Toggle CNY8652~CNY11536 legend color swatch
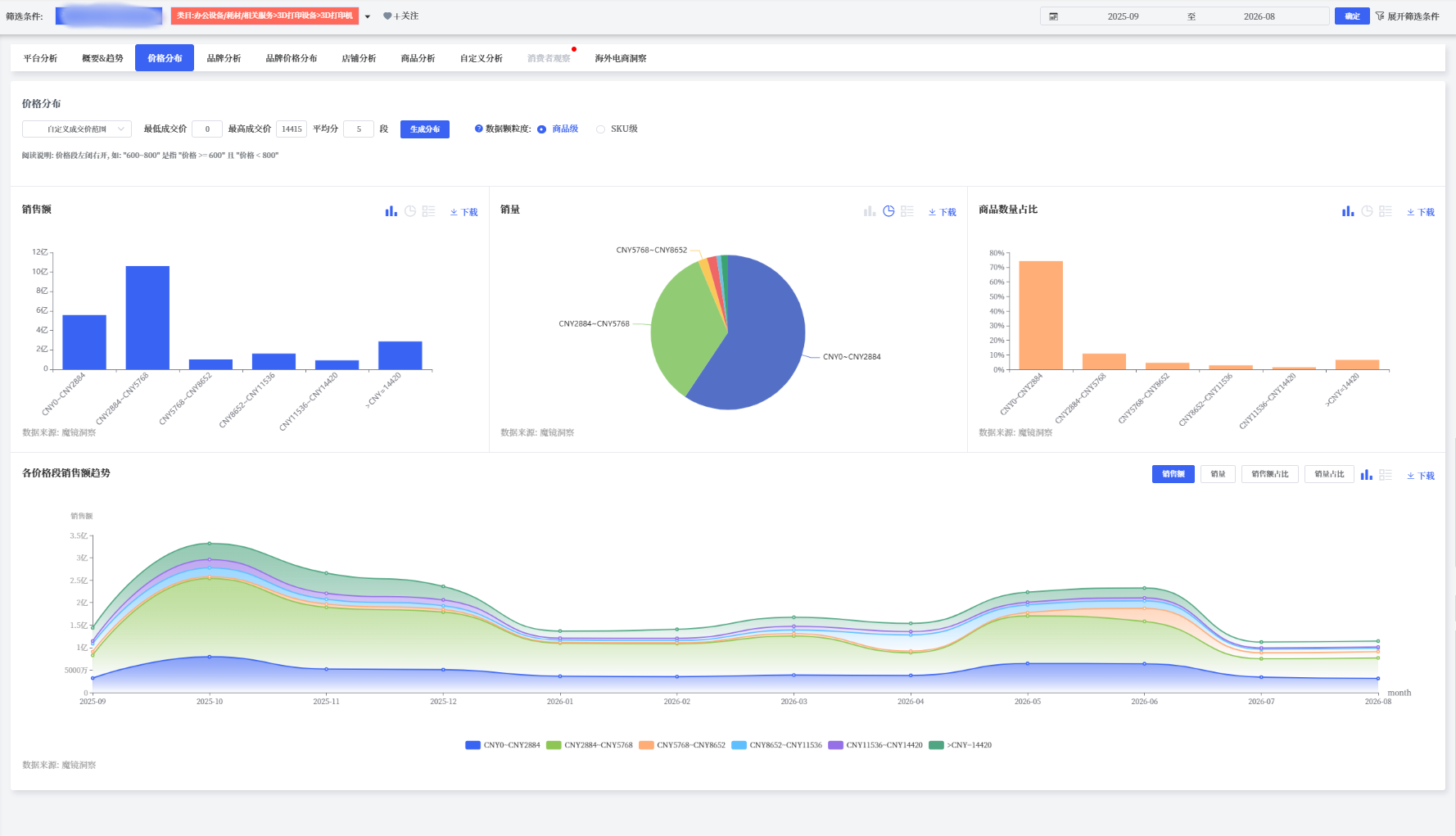This screenshot has width=1456, height=836. pos(739,745)
